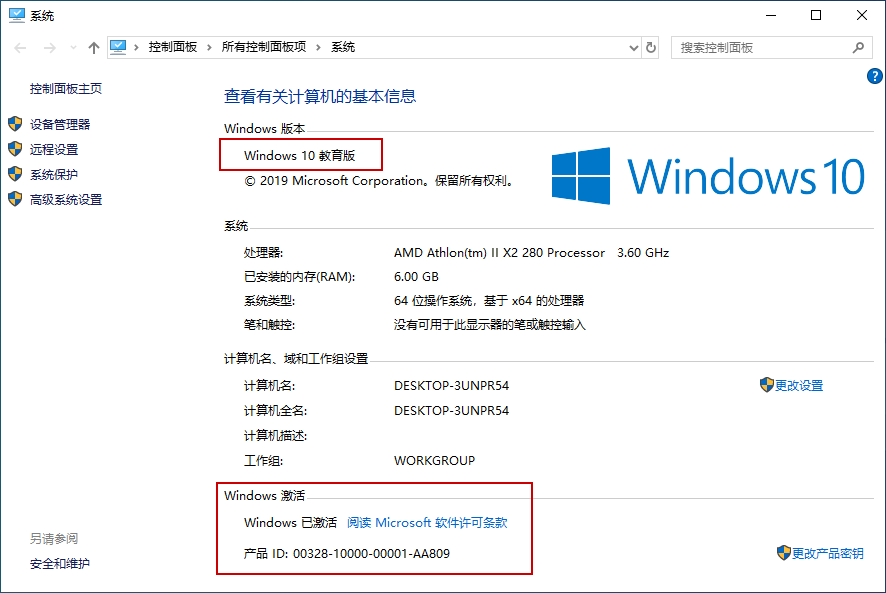This screenshot has width=886, height=593.
Task: Click the magnifier search icon
Action: point(858,47)
